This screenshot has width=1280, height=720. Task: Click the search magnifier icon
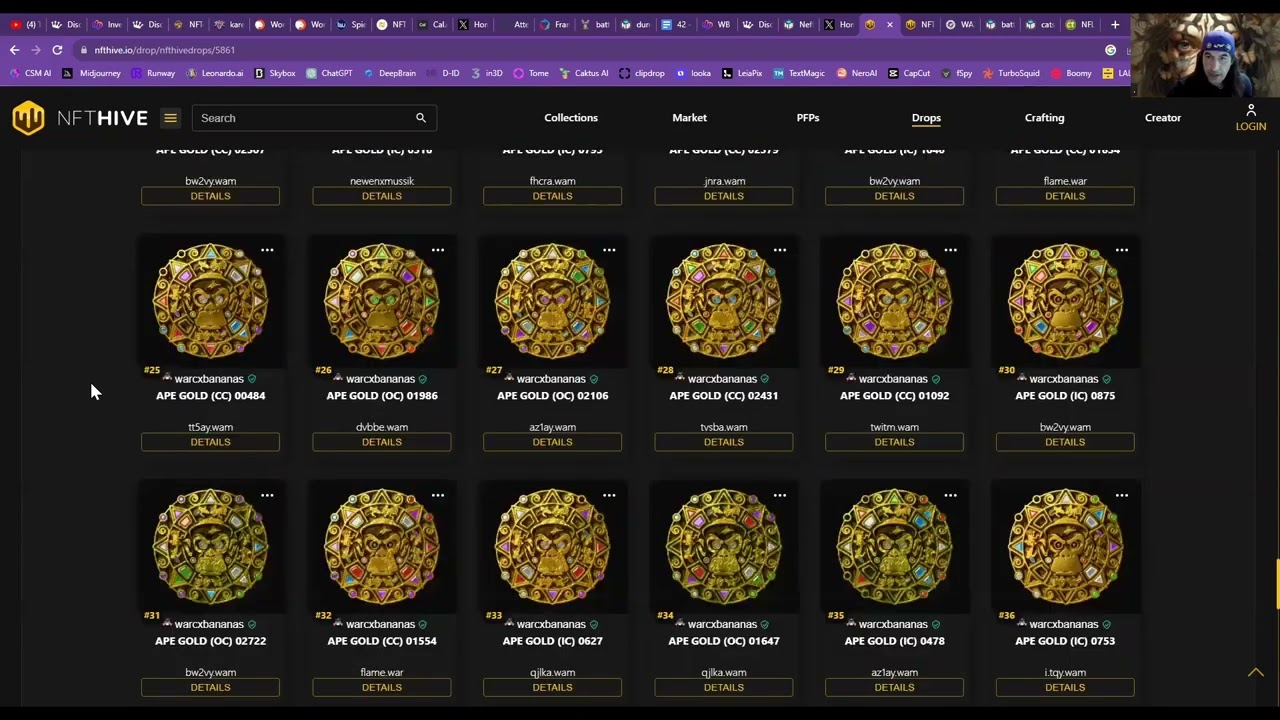pos(421,118)
